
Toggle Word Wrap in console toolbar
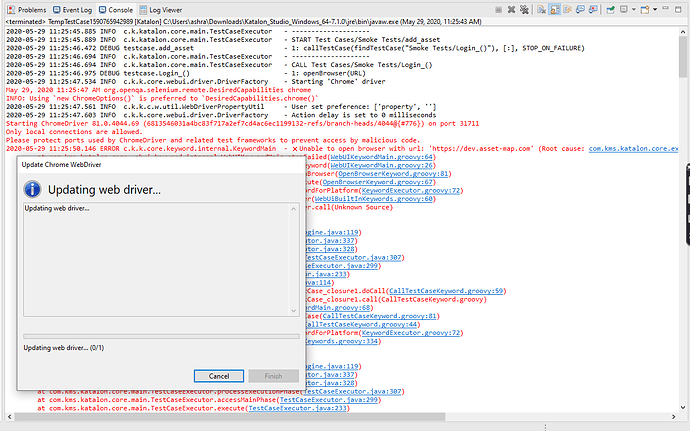568,10
